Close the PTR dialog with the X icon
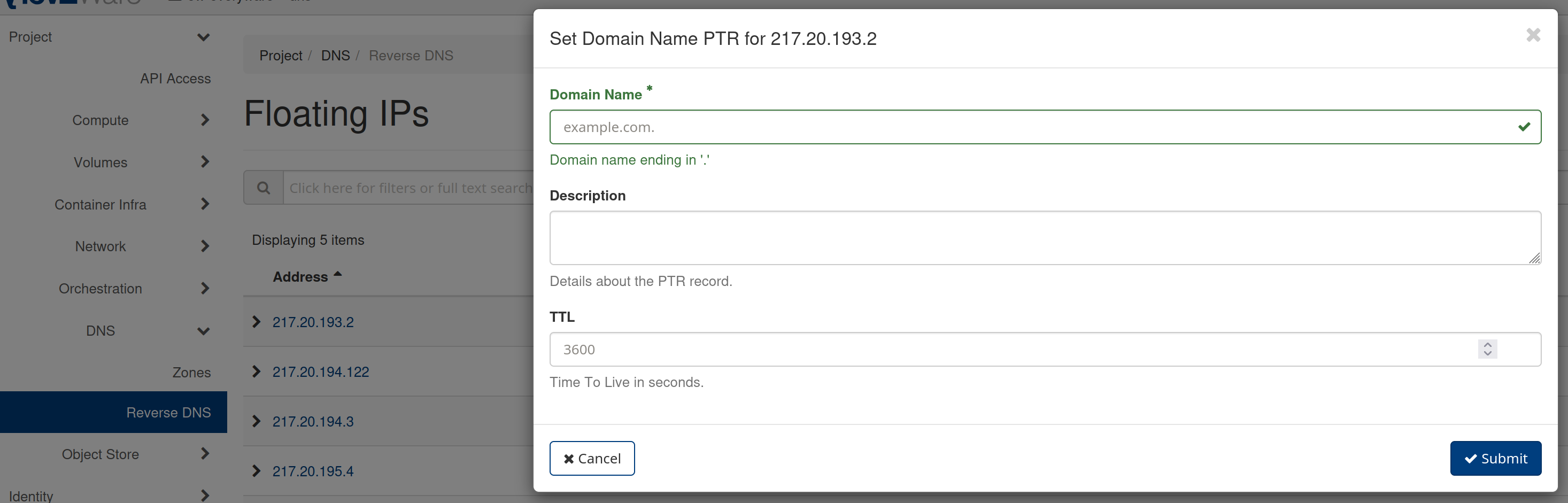The height and width of the screenshot is (503, 1568). click(x=1533, y=35)
